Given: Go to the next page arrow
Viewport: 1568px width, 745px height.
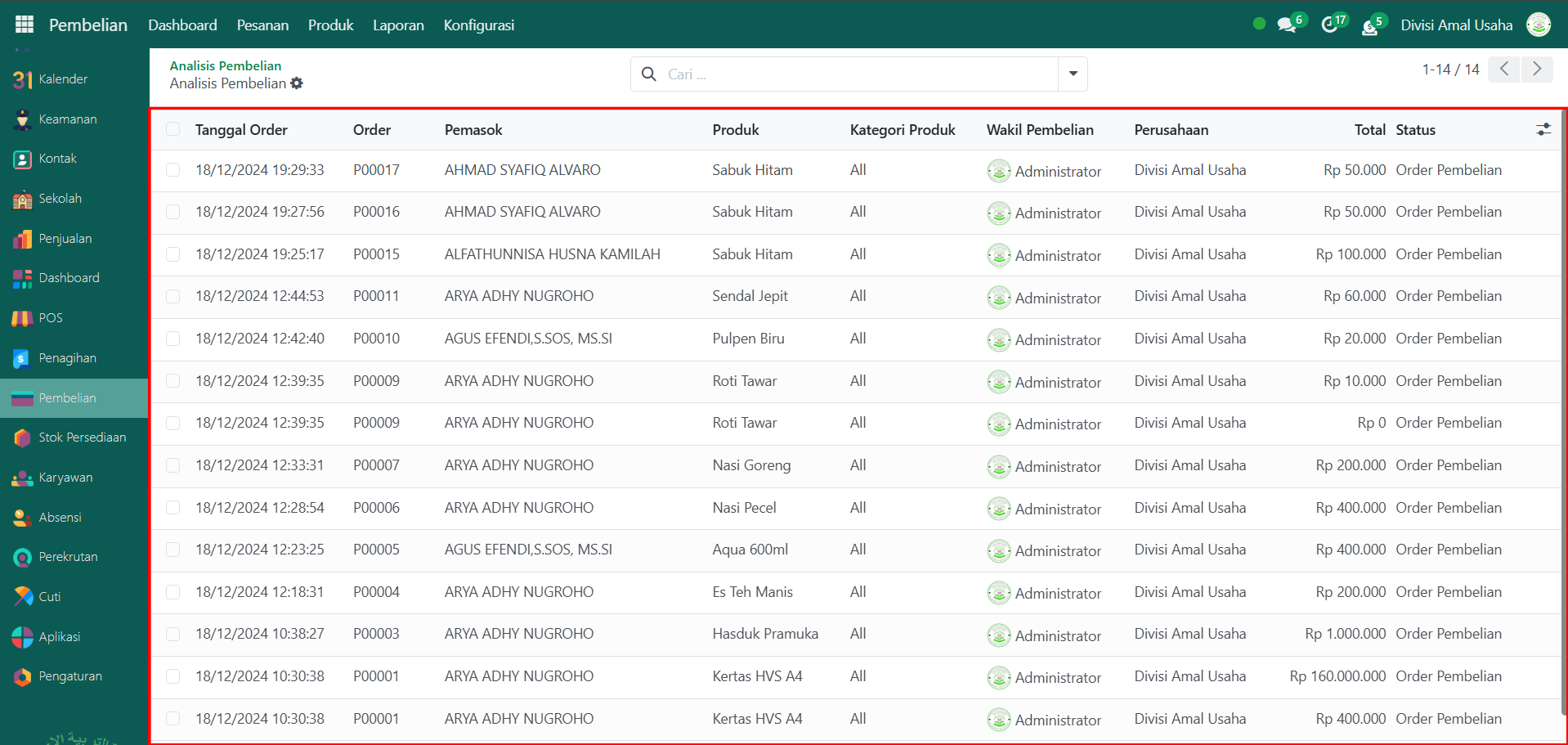Looking at the screenshot, I should point(1536,70).
